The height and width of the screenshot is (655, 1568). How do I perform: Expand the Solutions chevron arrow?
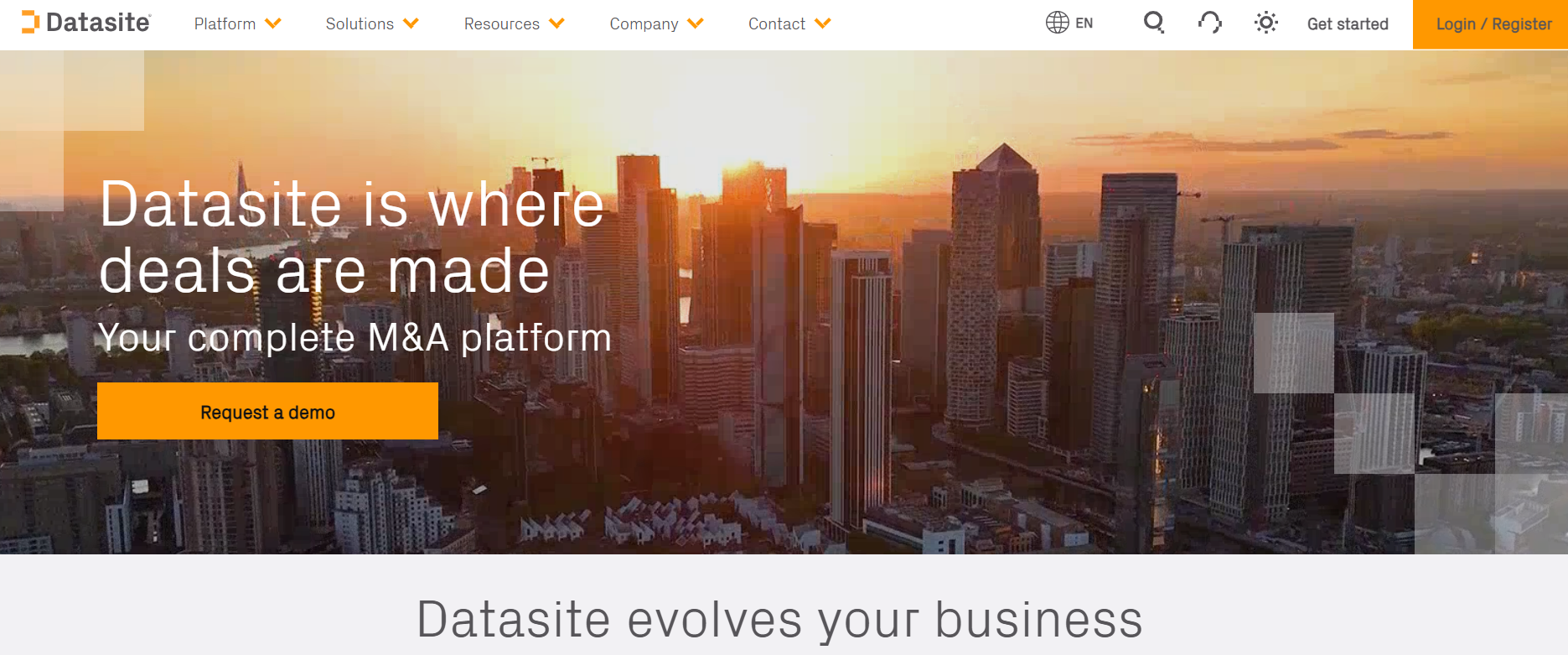[x=411, y=23]
